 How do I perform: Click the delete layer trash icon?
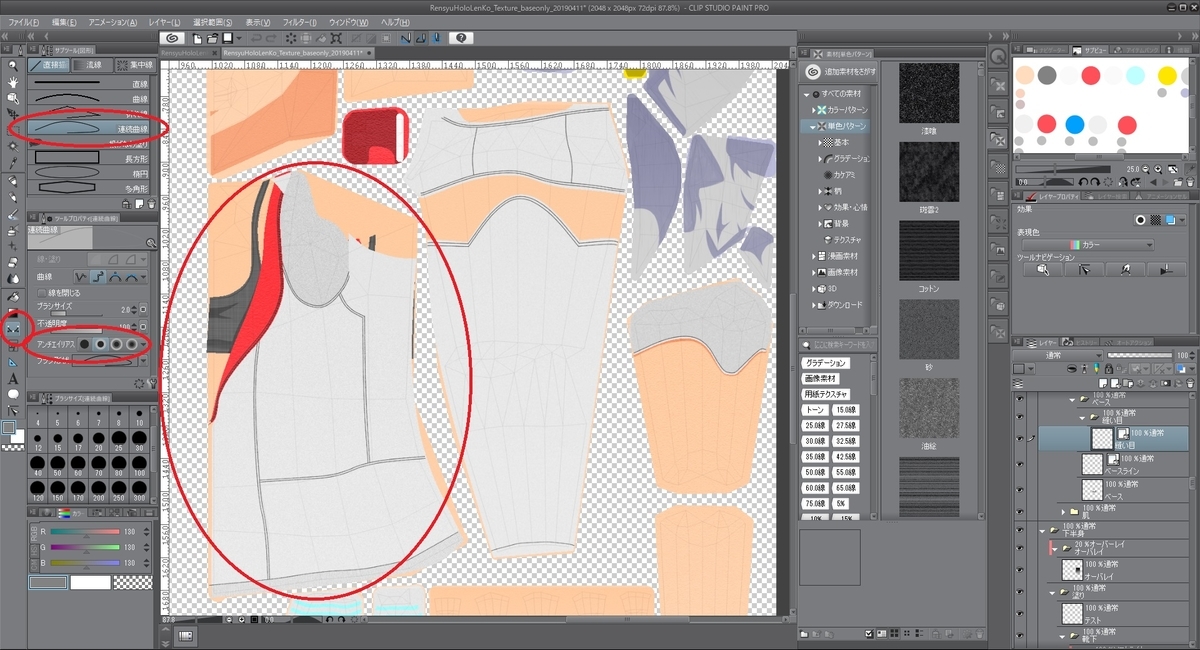[1190, 383]
